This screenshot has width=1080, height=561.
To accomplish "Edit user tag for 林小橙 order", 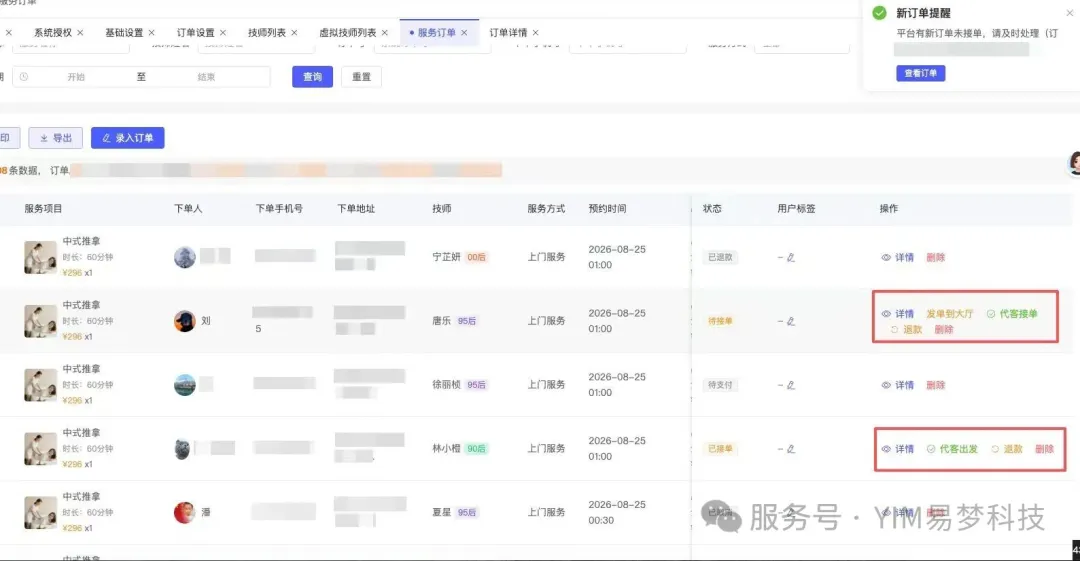I will pos(791,449).
